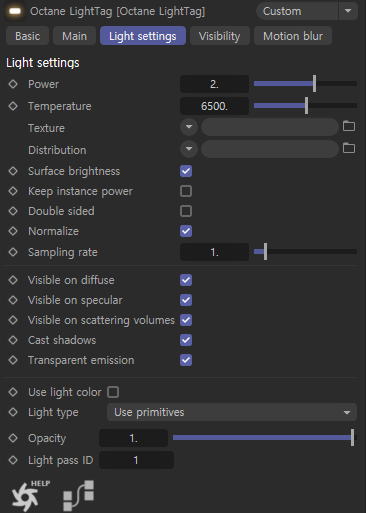The width and height of the screenshot is (366, 513).
Task: Open the Texture shader dropdown arrow
Action: (x=189, y=127)
